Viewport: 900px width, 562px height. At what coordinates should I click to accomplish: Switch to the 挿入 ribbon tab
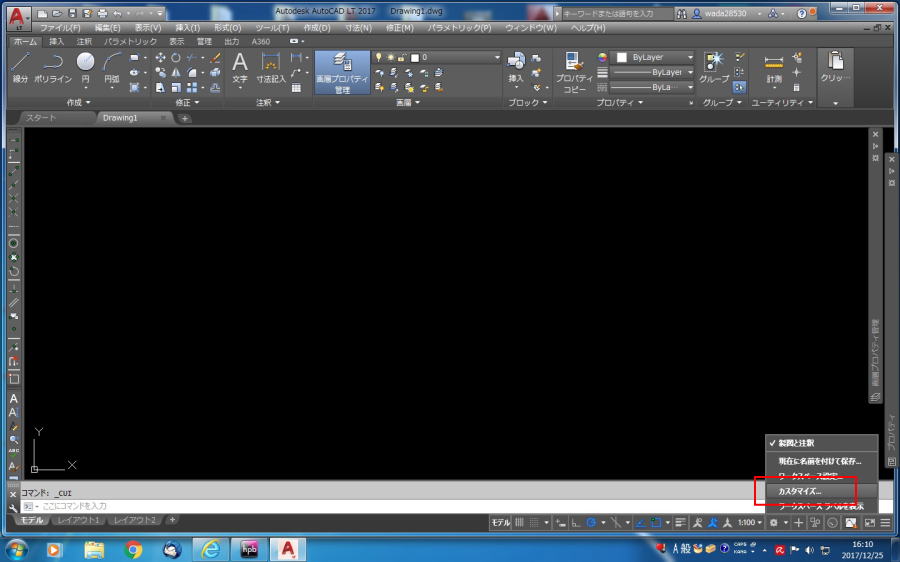(x=56, y=41)
